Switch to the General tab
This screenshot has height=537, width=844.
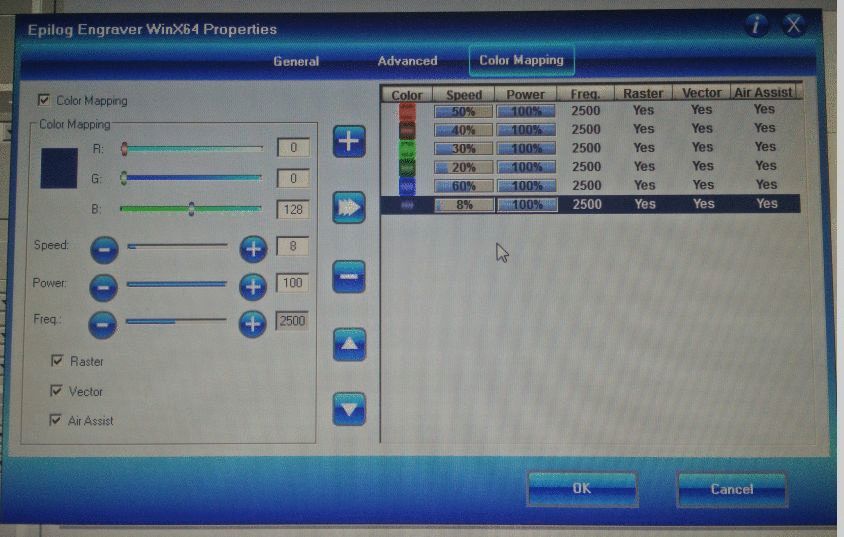[296, 61]
